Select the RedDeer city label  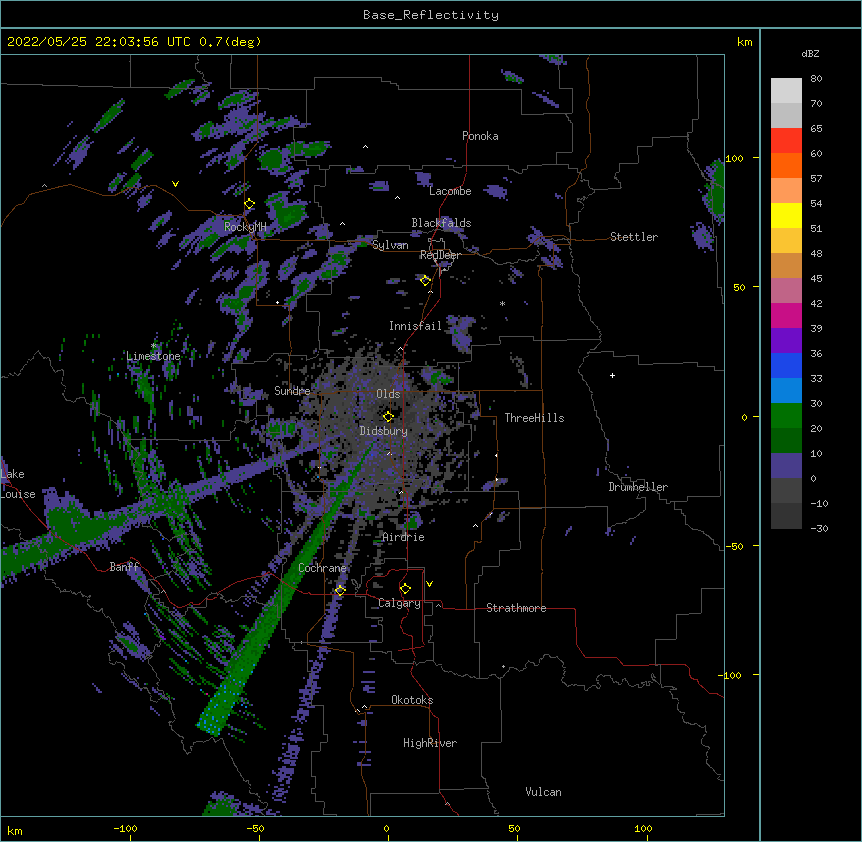coord(440,255)
